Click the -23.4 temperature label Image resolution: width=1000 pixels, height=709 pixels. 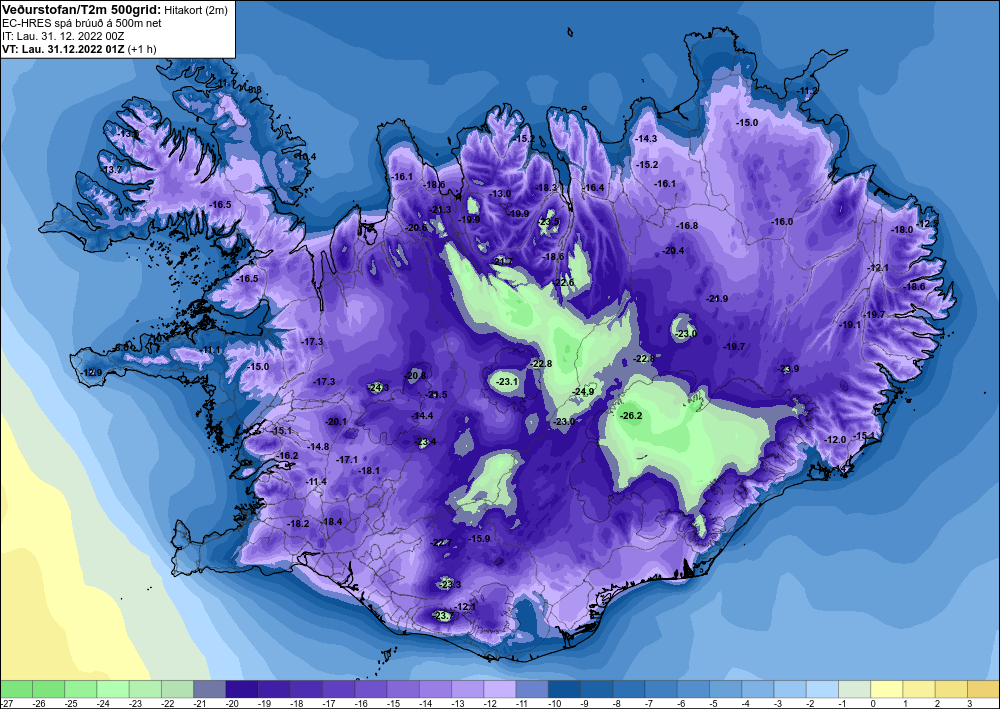coord(425,441)
